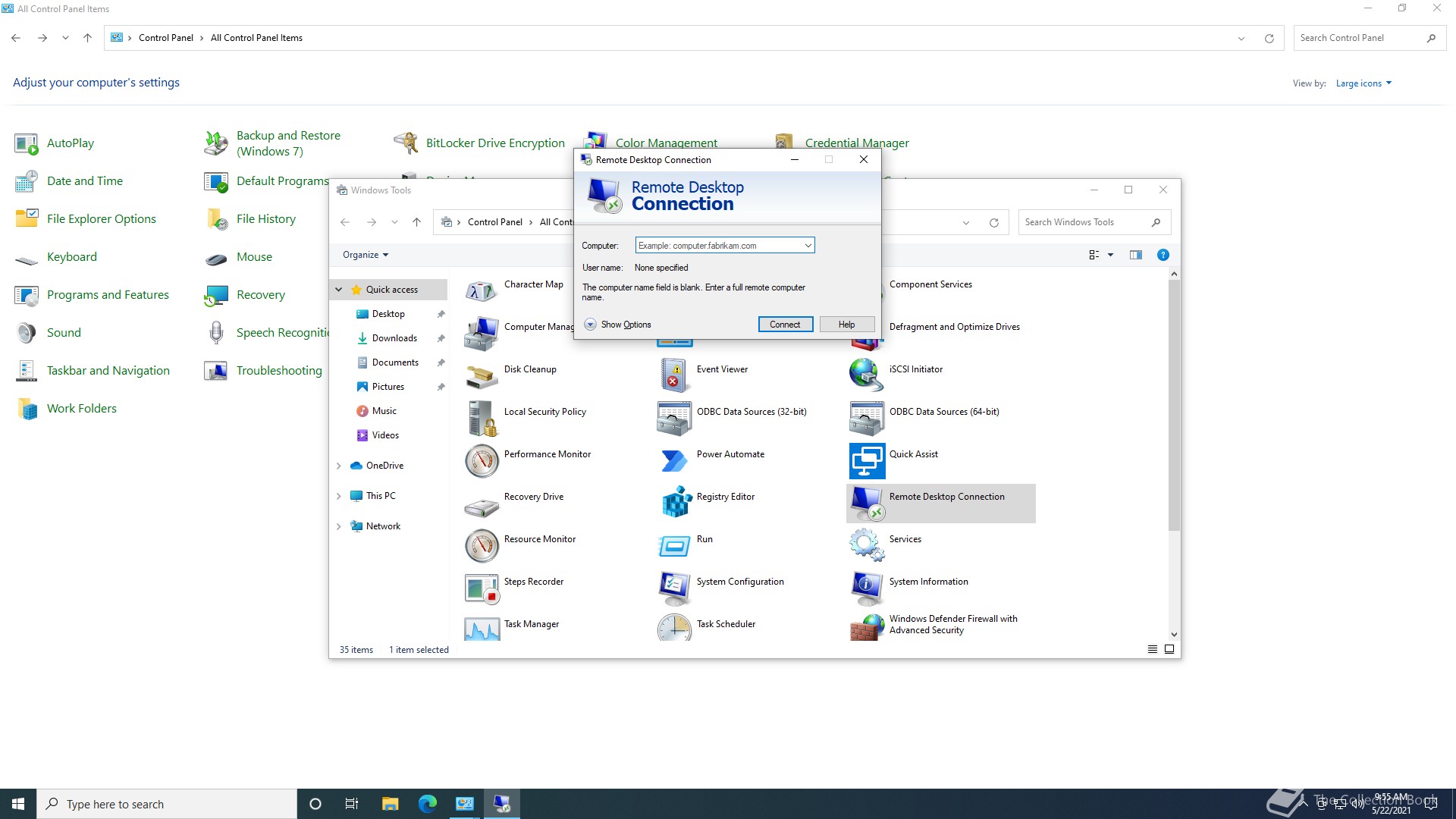
Task: Open iSCSI Initiator icon
Action: [x=867, y=376]
